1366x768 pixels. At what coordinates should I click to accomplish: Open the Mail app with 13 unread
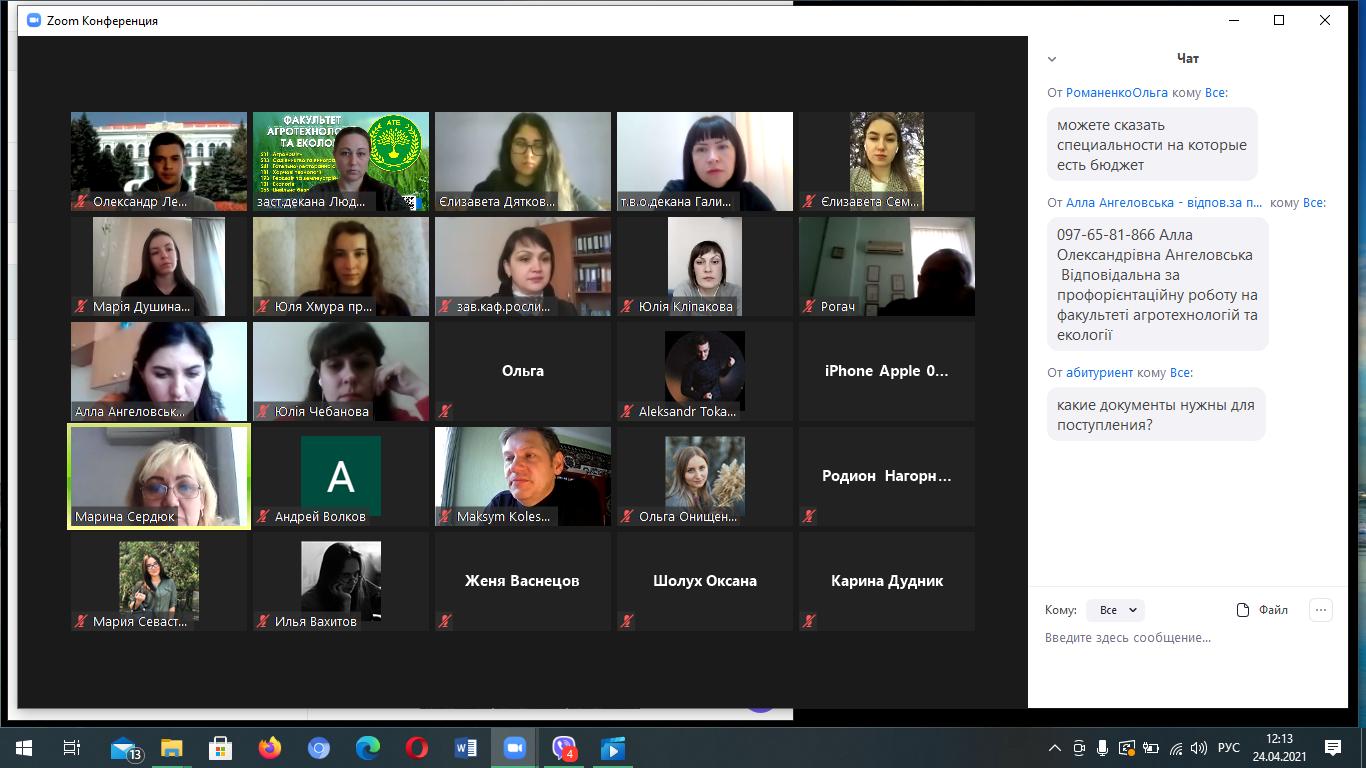pyautogui.click(x=124, y=748)
